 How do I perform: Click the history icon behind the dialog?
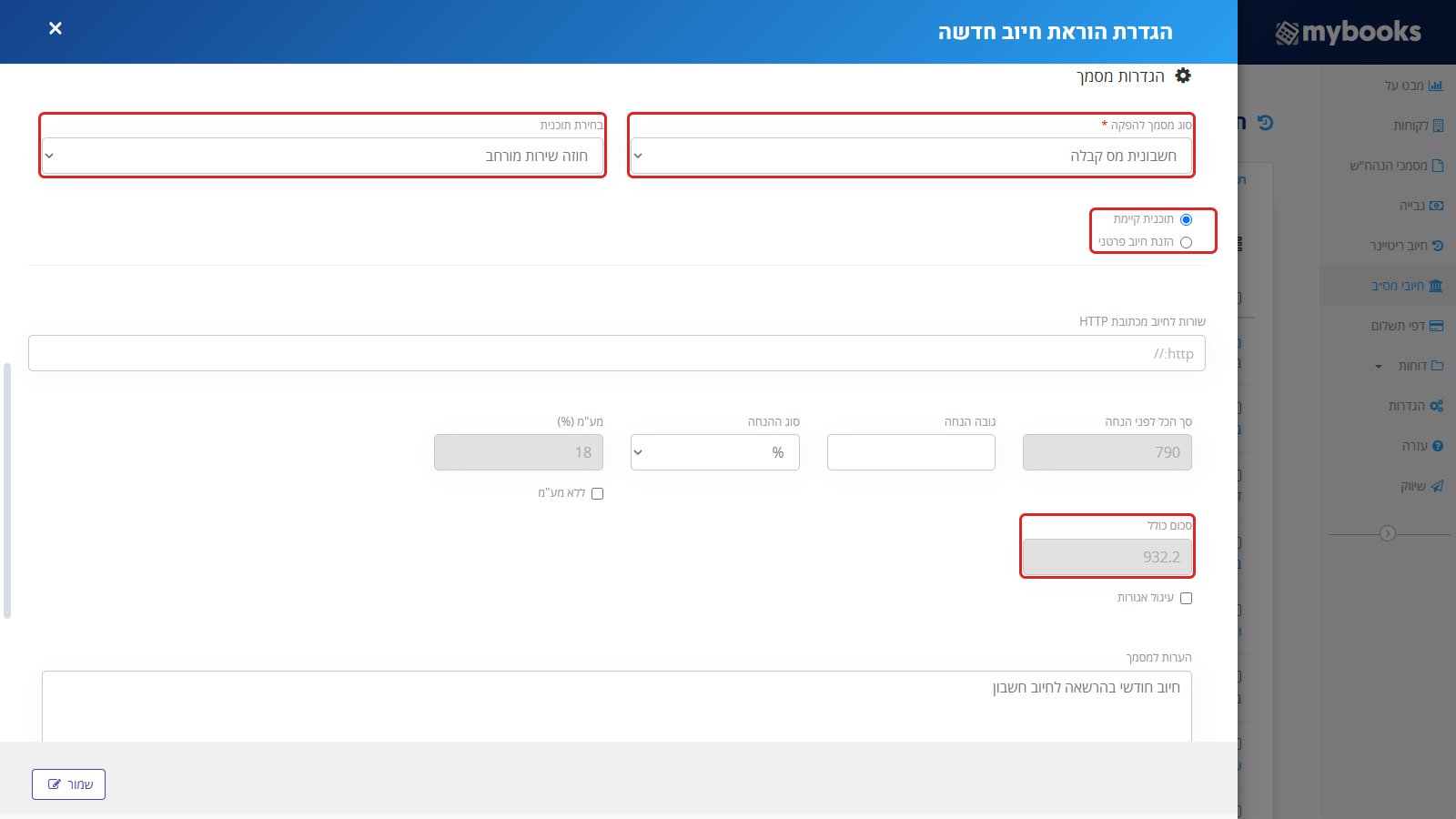click(x=1265, y=122)
